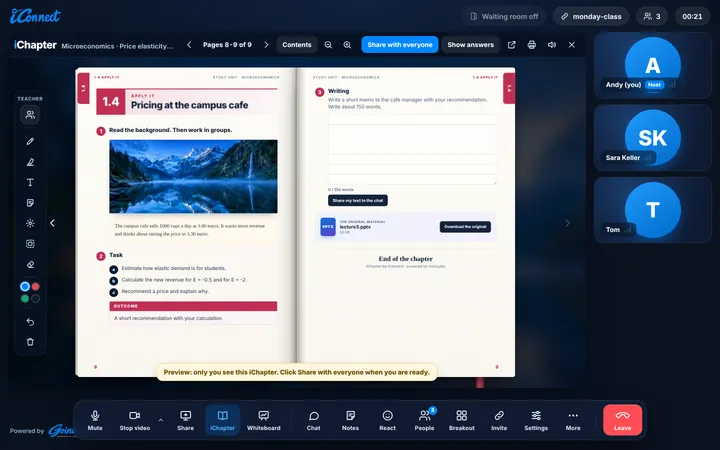
Task: Select the sticky note tool
Action: (x=30, y=202)
